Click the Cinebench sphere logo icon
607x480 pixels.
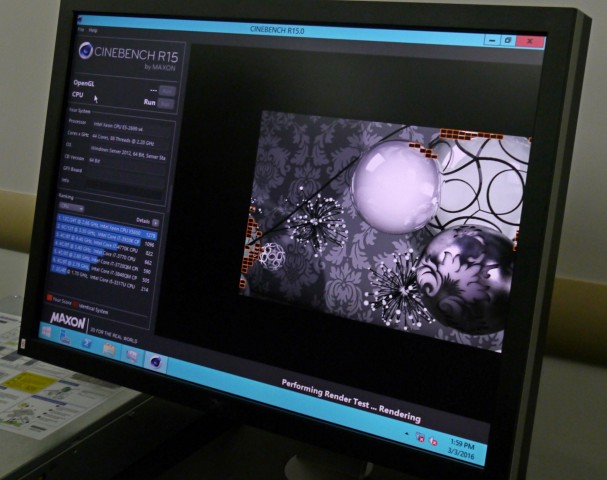(86, 50)
